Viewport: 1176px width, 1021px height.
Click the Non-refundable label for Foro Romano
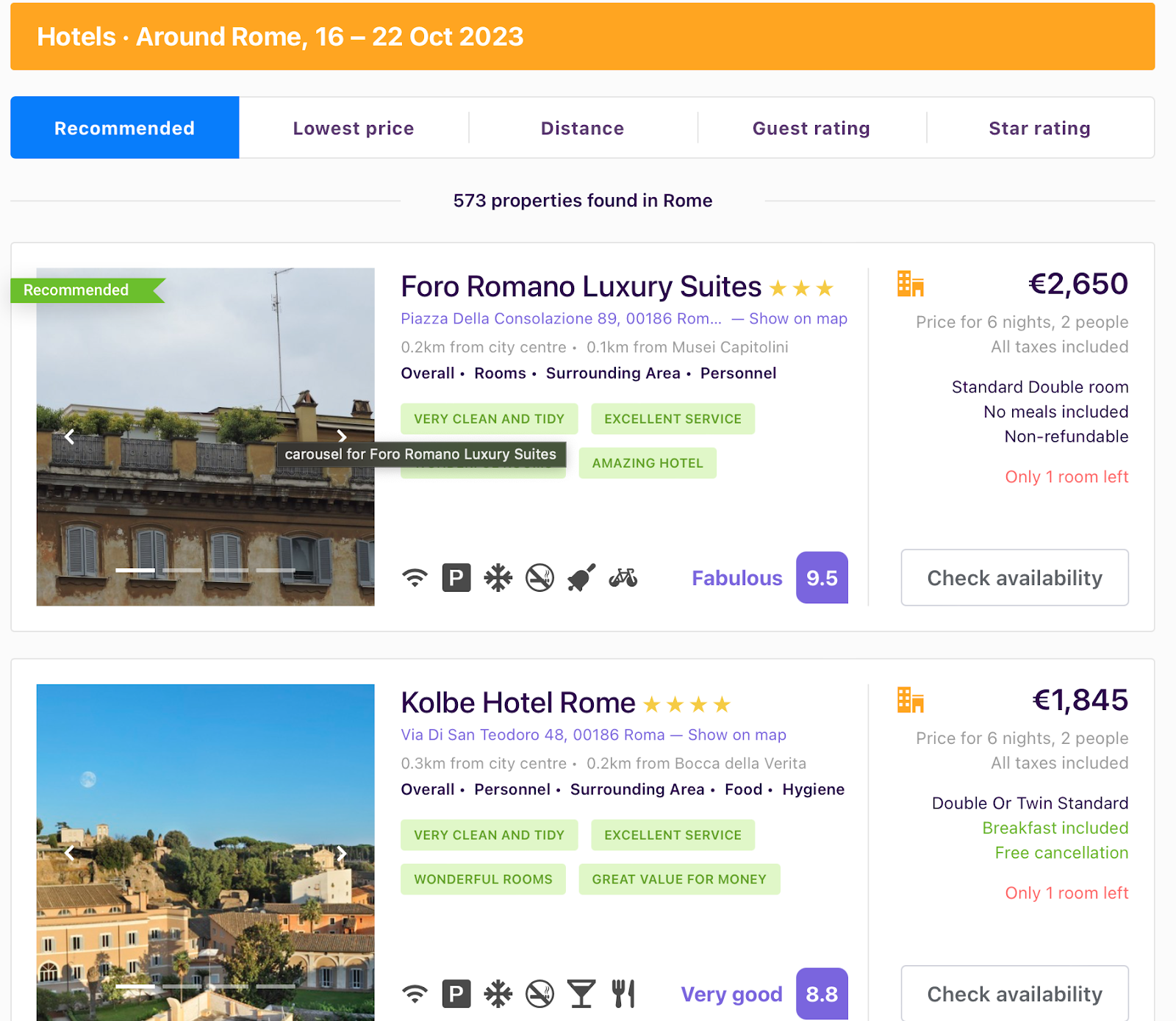(1066, 437)
